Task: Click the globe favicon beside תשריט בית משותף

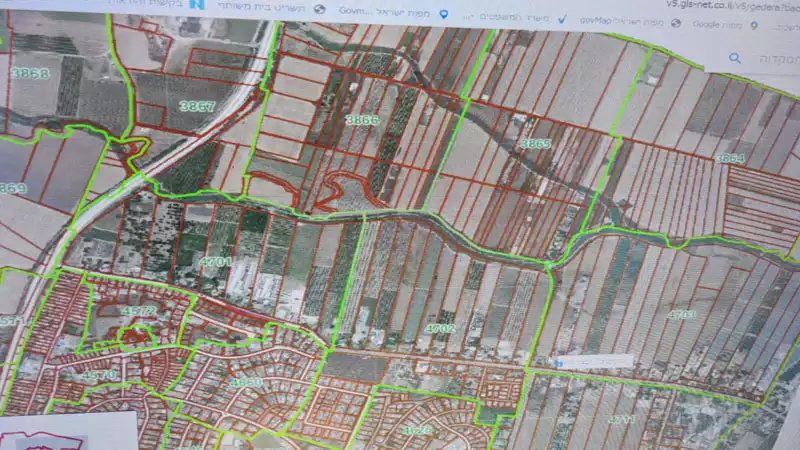Action: 319,9
